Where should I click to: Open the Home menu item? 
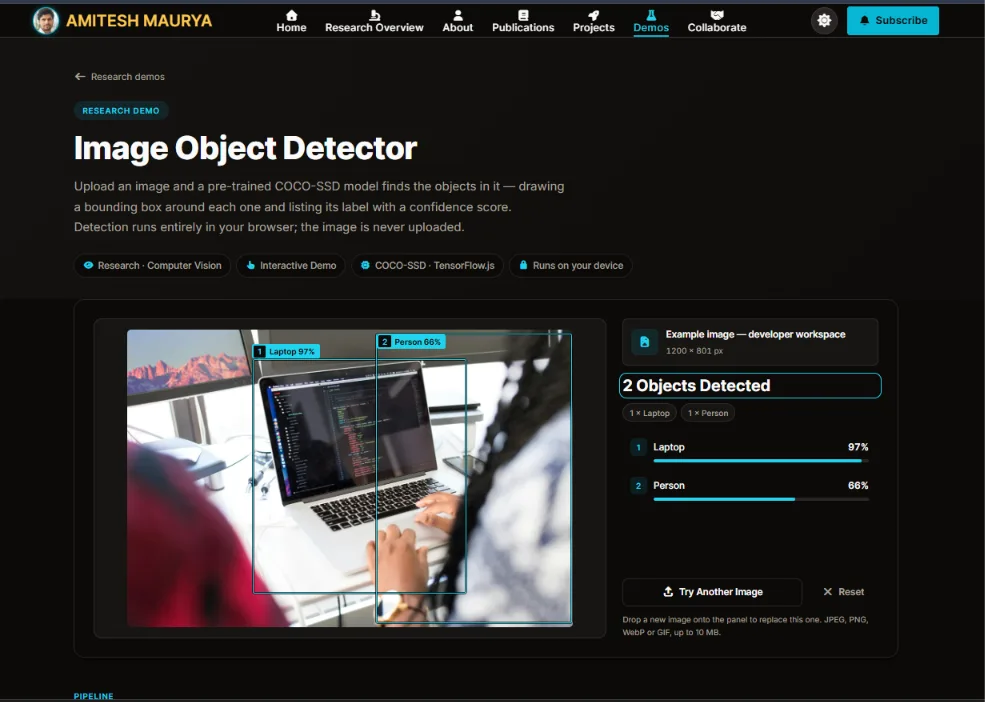291,21
